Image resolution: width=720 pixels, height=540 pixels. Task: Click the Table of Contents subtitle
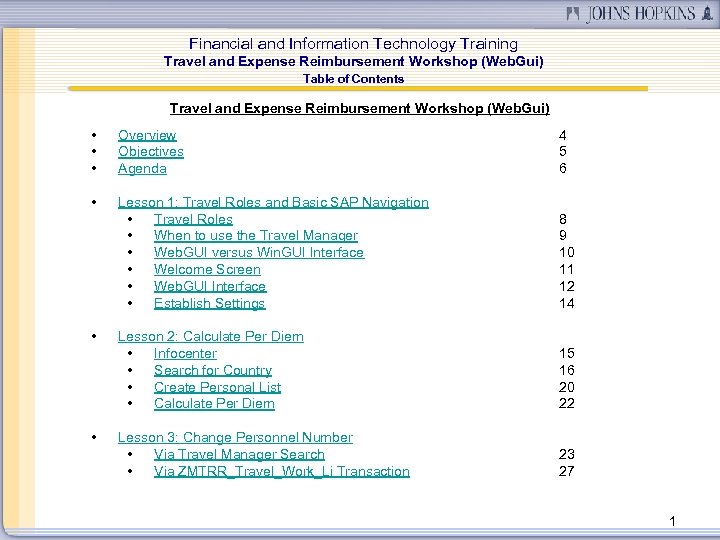[x=353, y=79]
